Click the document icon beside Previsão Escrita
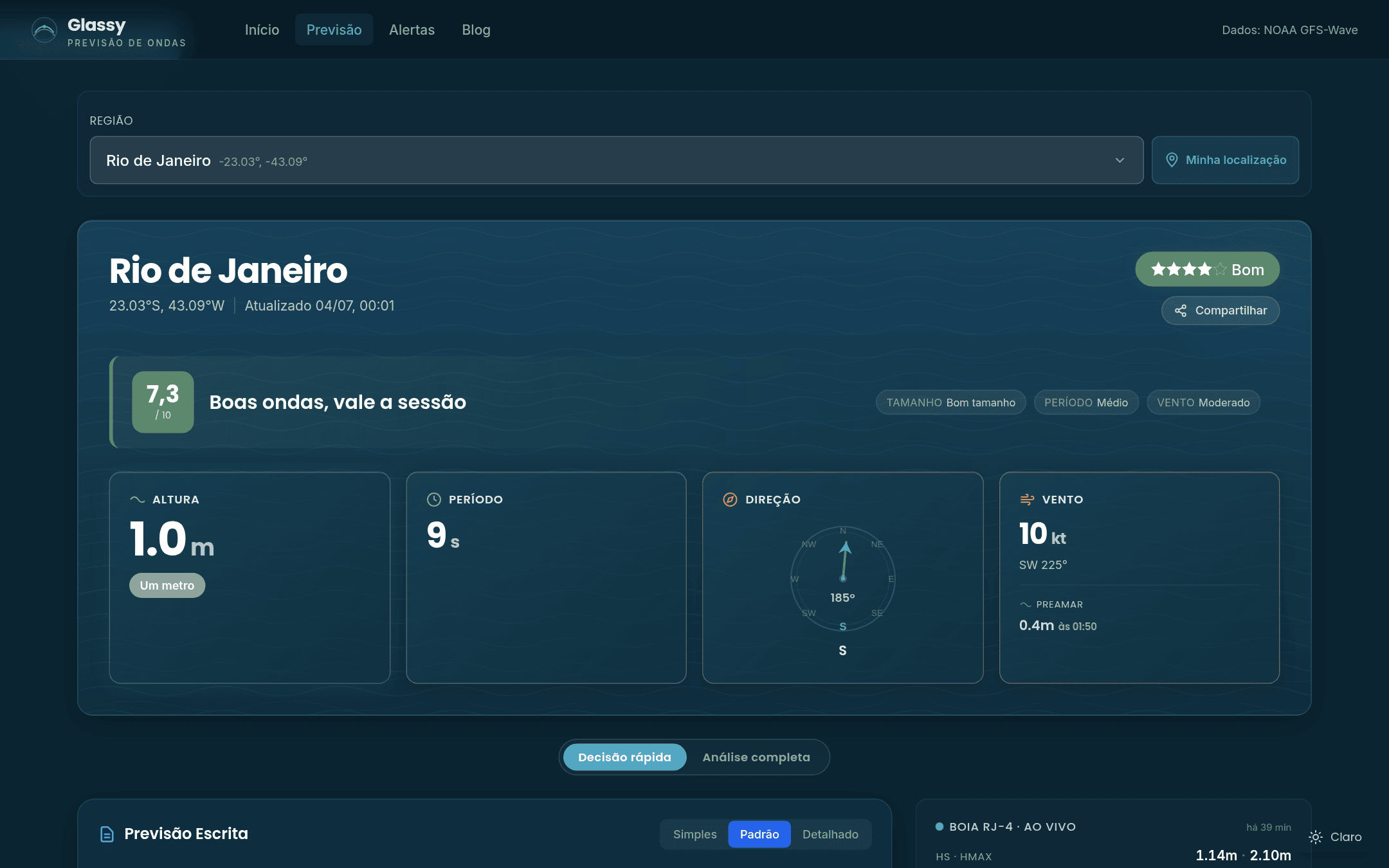 click(x=107, y=834)
